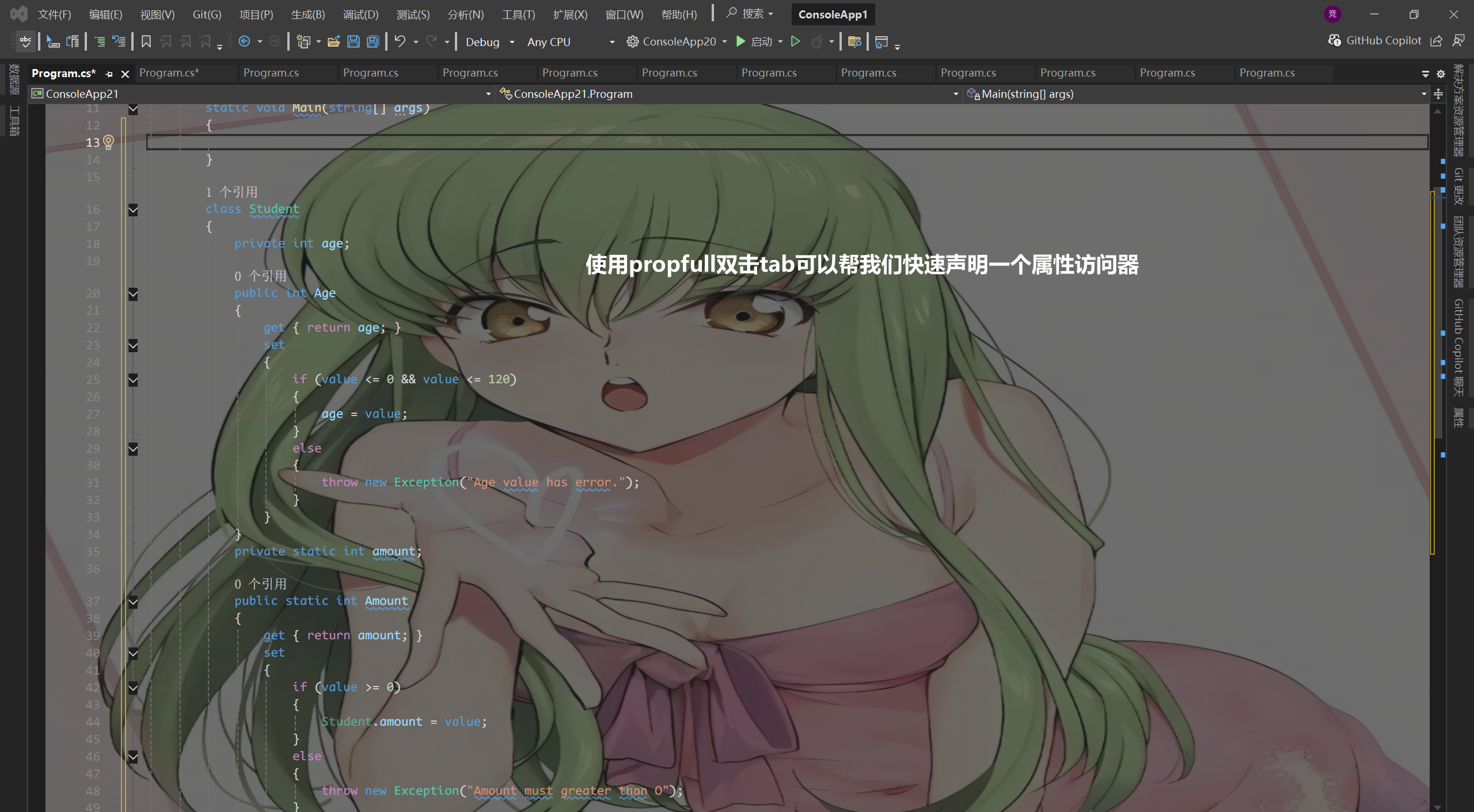The image size is (1474, 812).
Task: Collapse the else block at line 29
Action: (x=133, y=449)
